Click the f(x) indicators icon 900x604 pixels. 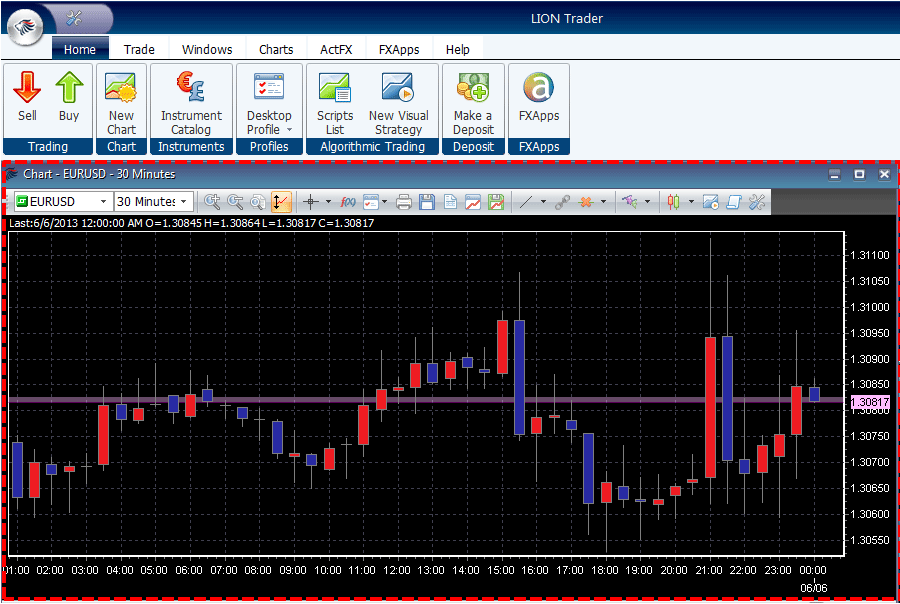coord(348,202)
